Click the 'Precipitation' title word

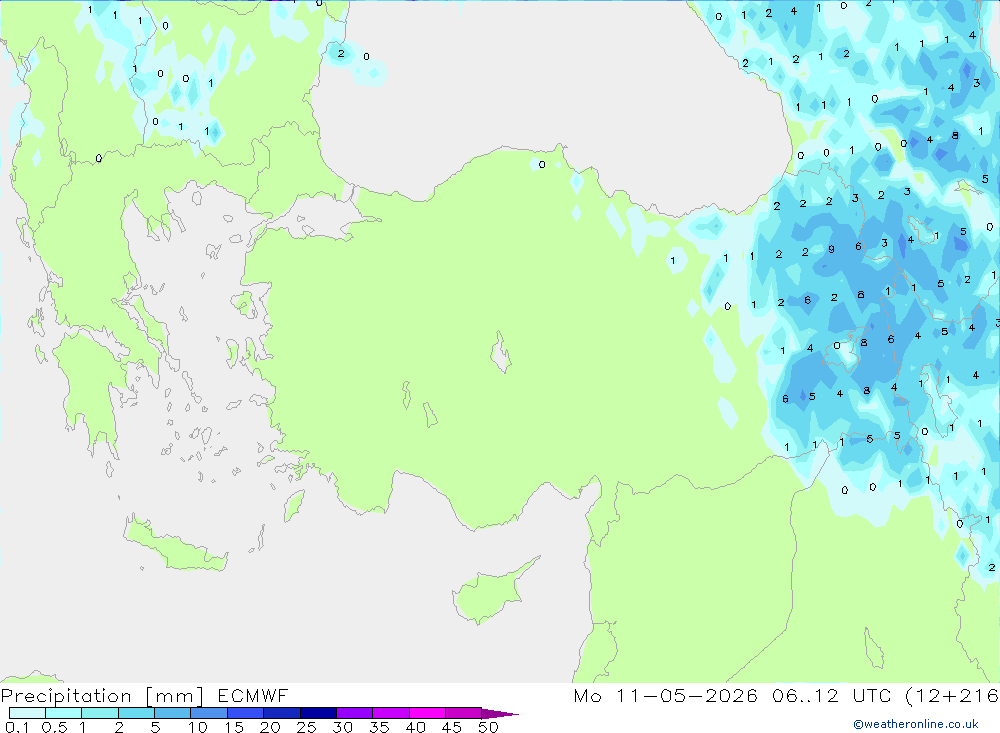coord(66,696)
